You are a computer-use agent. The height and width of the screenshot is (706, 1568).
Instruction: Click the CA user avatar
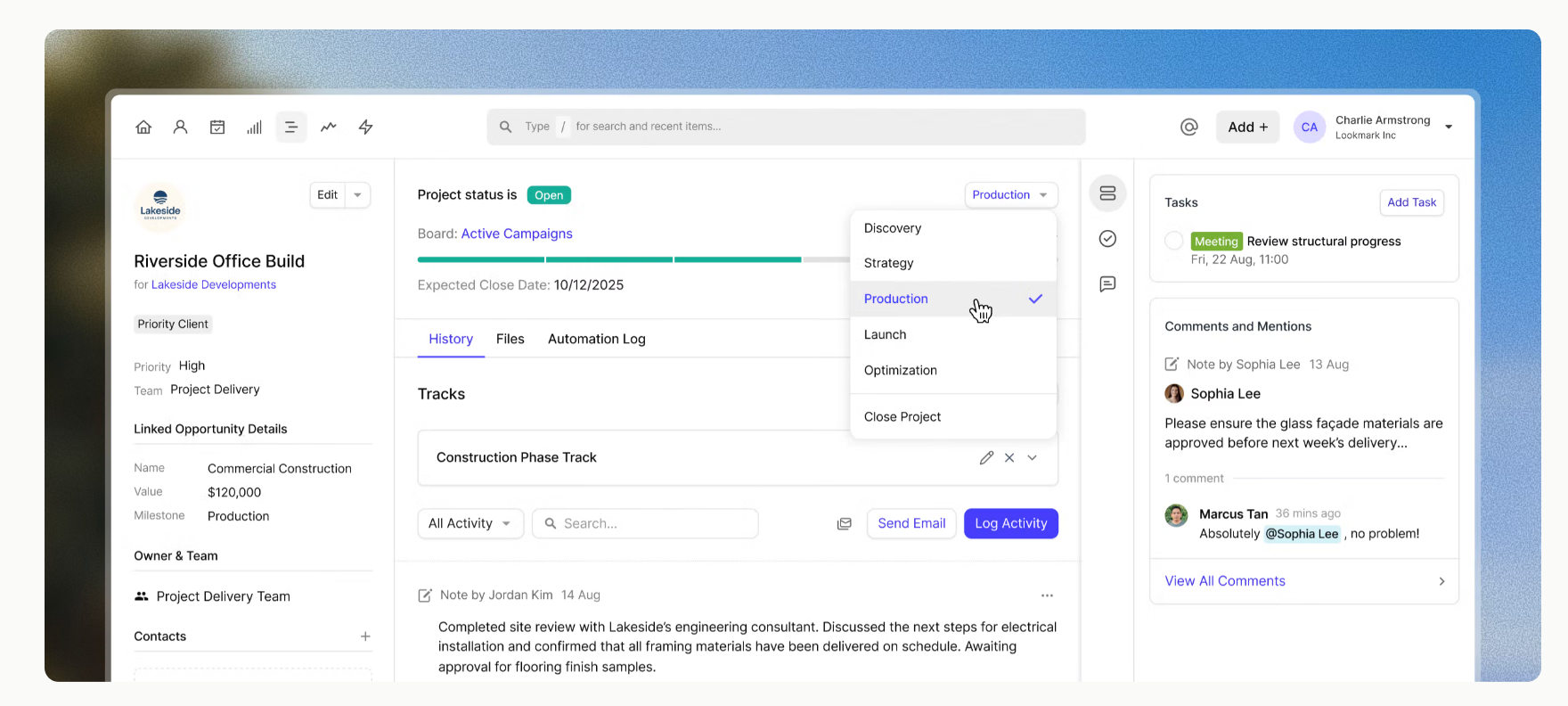[1310, 127]
